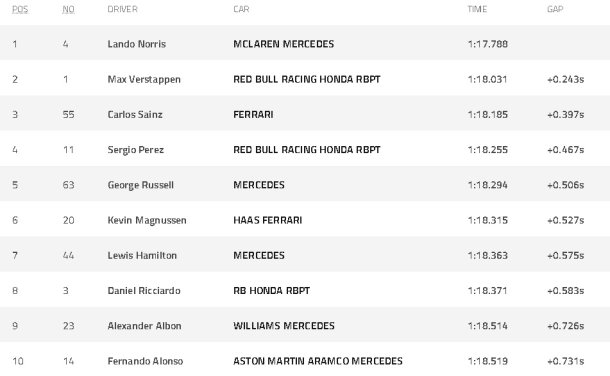Open Daniel Ricciardo driver entry
This screenshot has height=376, width=610.
point(144,290)
